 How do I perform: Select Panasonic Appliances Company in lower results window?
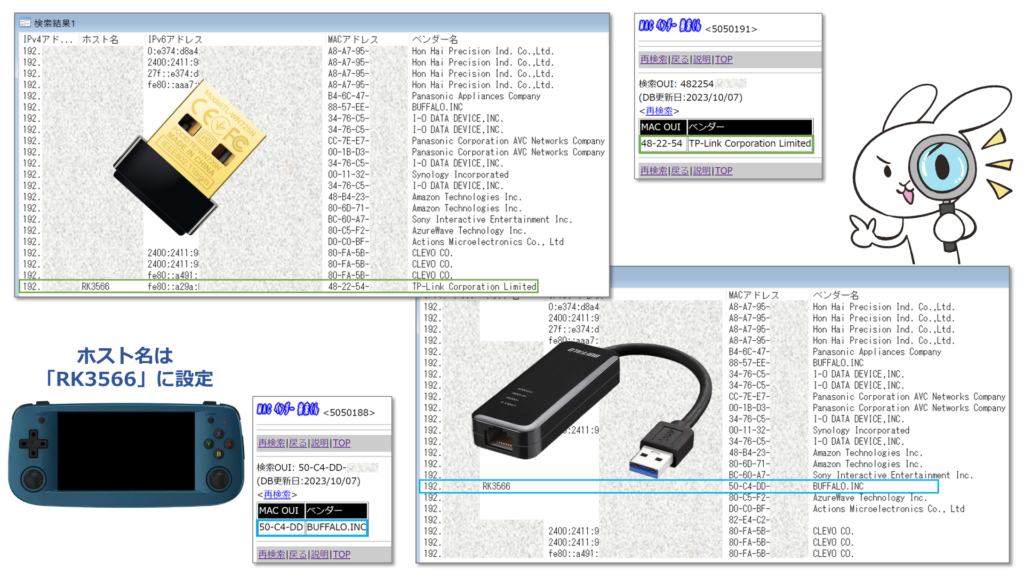877,352
